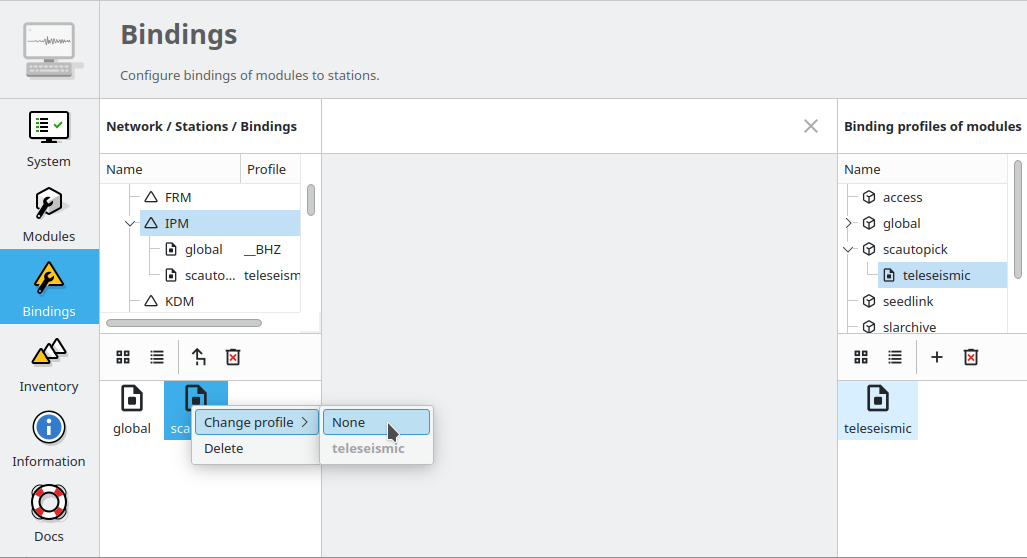Screen dimensions: 1027x558
Task: Close the middle bindings panel
Action: coord(811,126)
